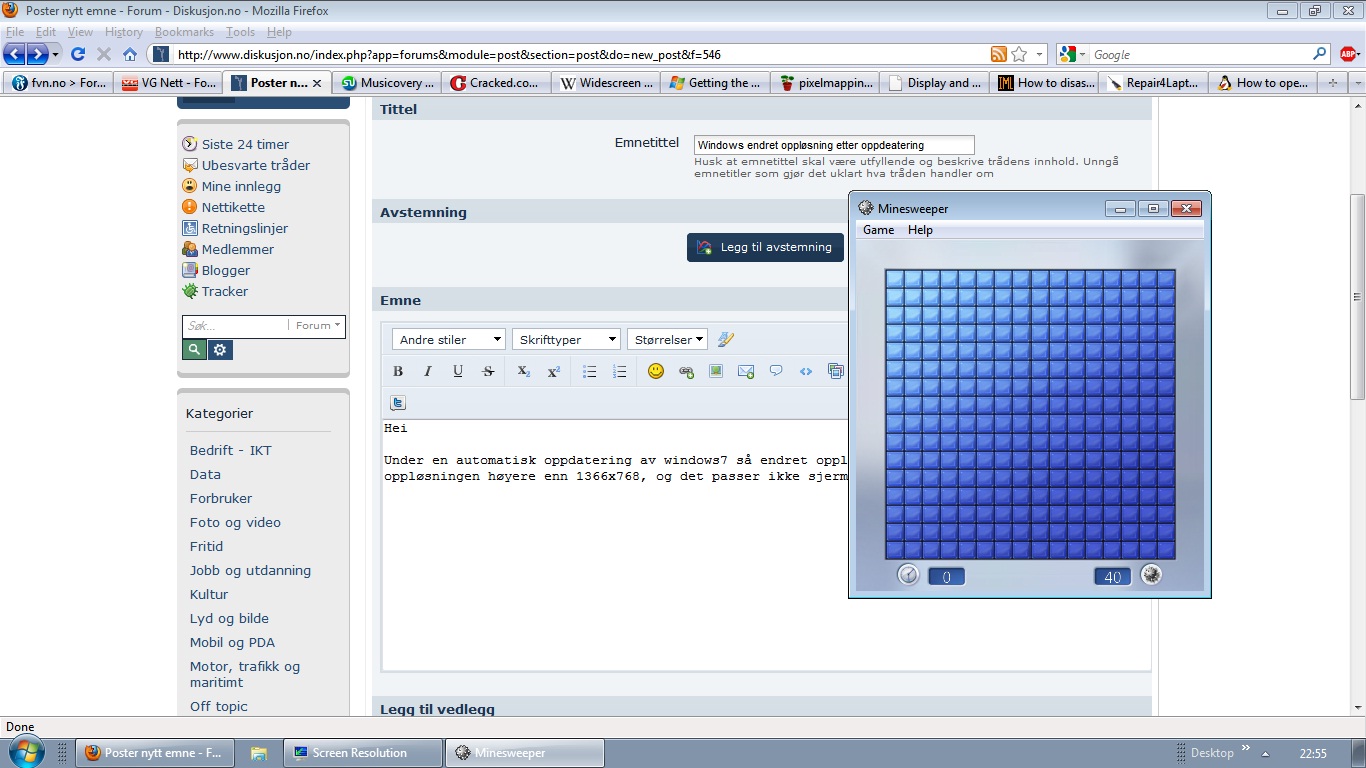
Task: Insert code with angle brackets icon
Action: coord(806,371)
